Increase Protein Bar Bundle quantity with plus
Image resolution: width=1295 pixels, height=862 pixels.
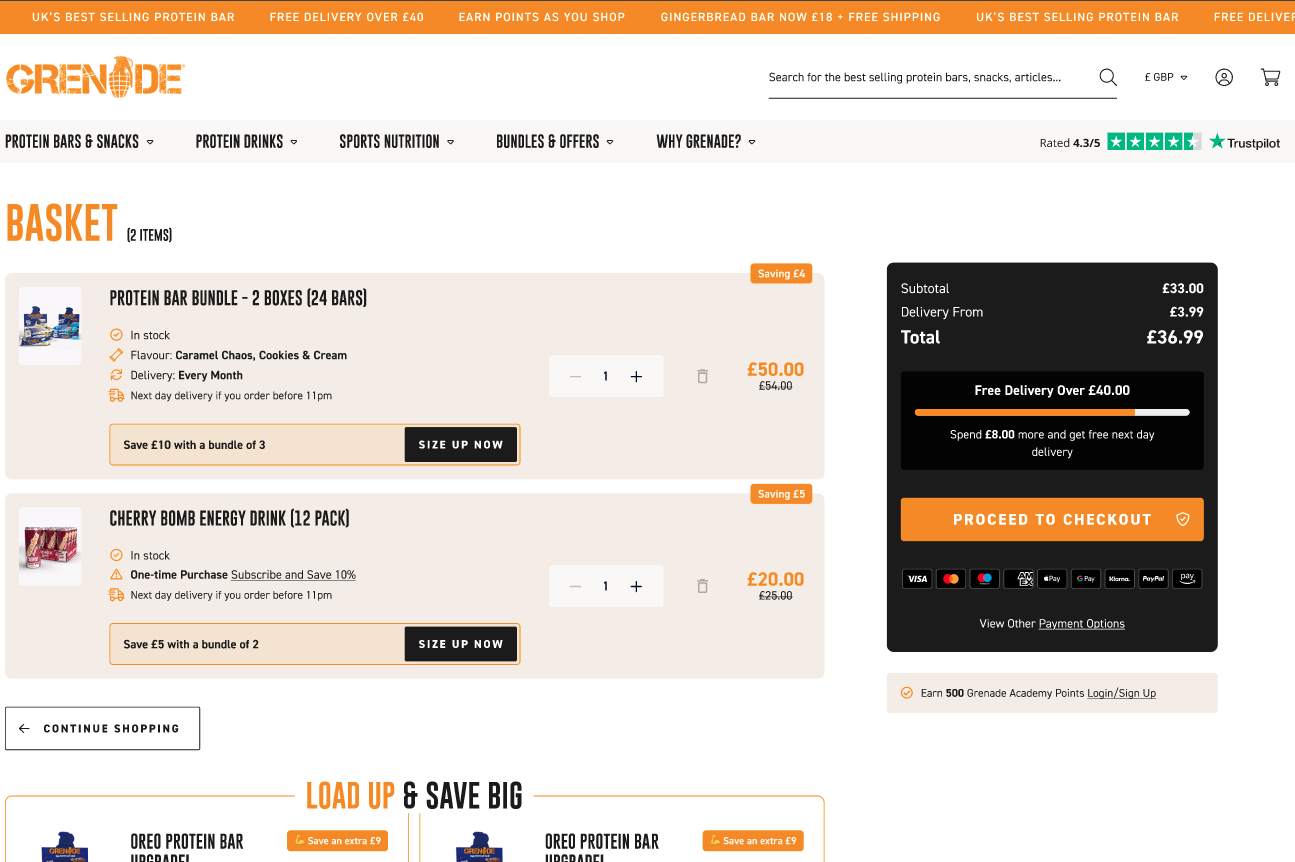click(636, 377)
